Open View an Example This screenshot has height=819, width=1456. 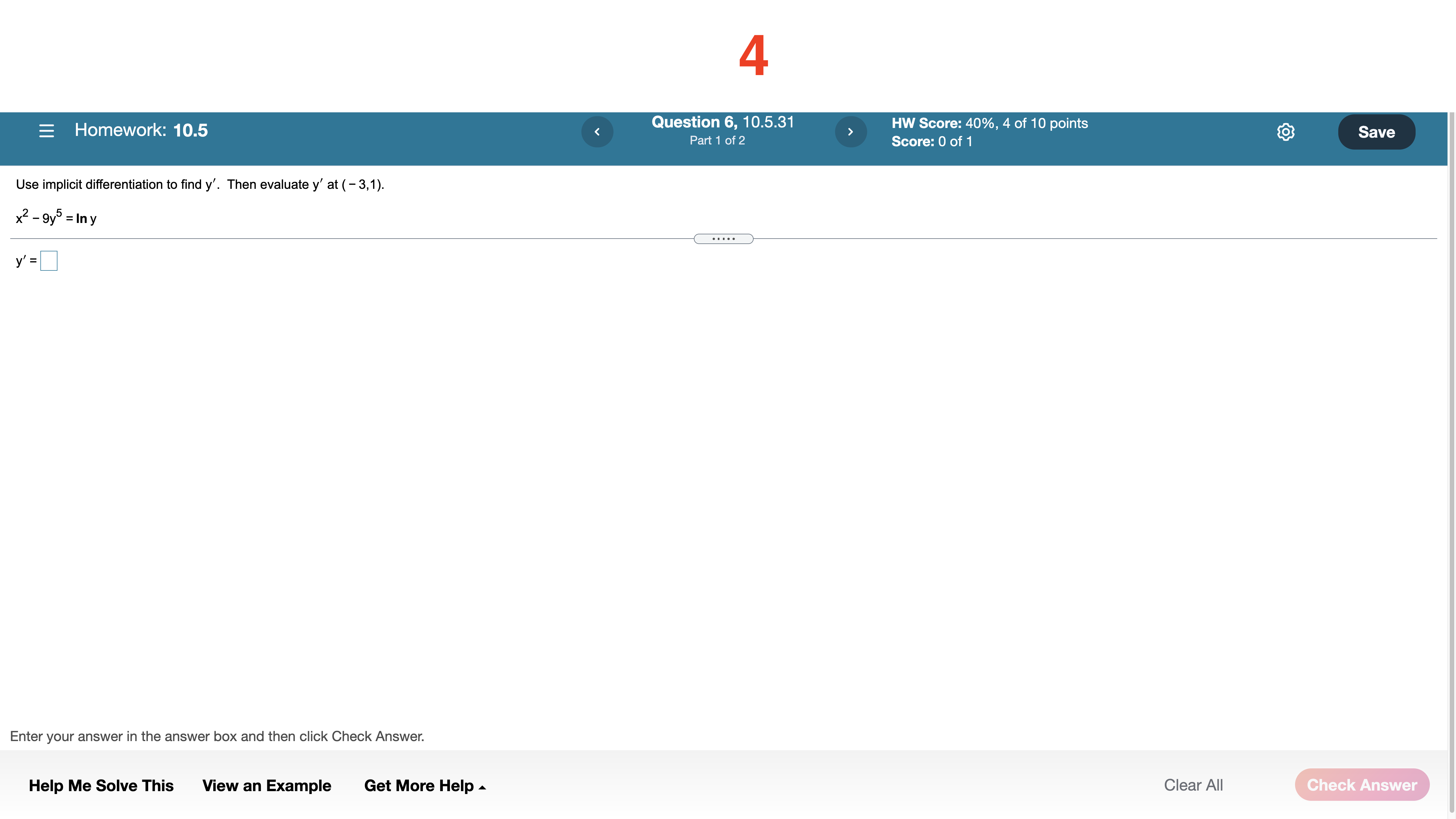266,785
